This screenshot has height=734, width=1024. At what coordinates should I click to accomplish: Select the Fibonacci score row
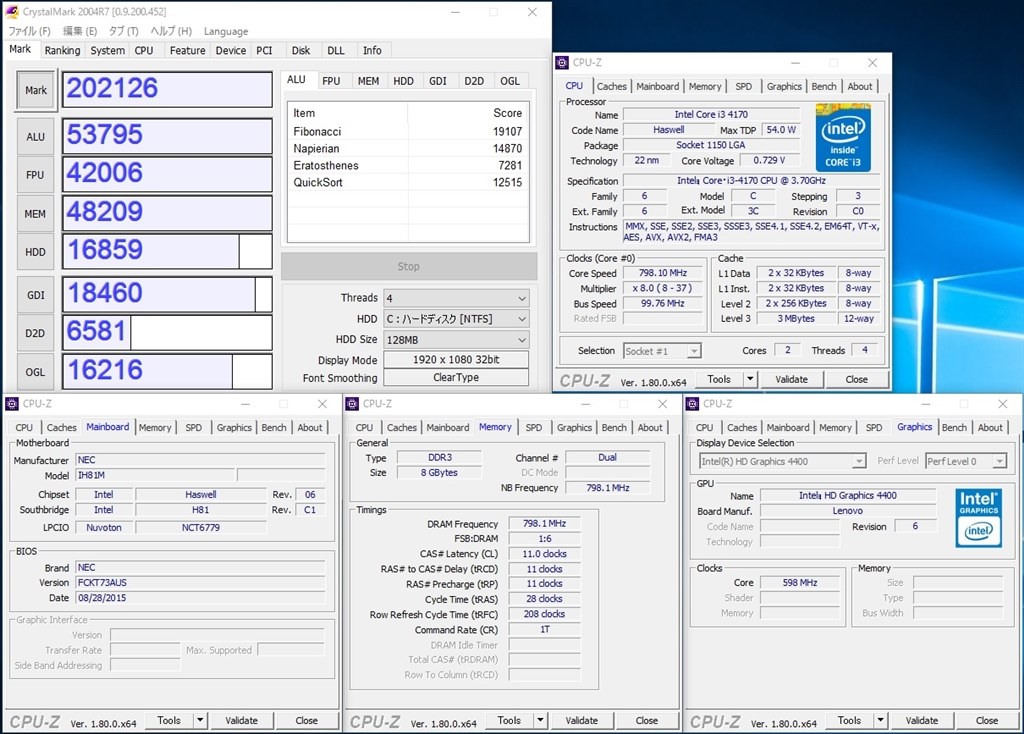(408, 131)
